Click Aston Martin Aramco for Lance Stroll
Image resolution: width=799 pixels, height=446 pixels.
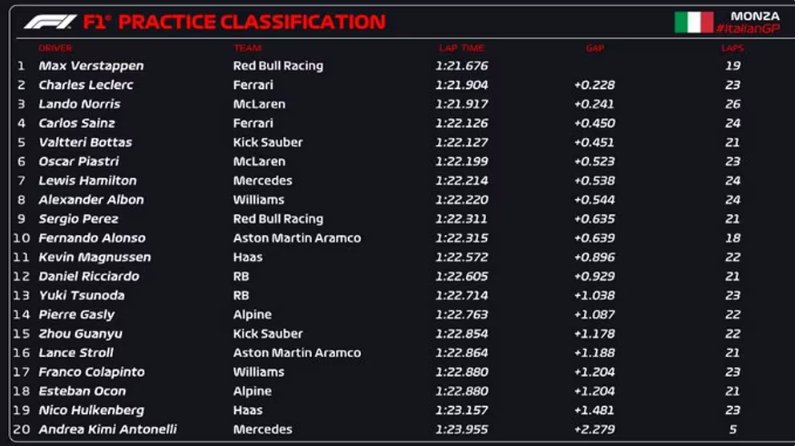coord(297,353)
